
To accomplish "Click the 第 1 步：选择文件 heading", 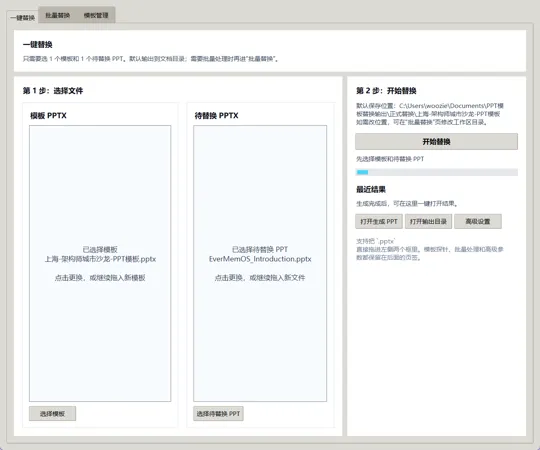I will tap(53, 91).
